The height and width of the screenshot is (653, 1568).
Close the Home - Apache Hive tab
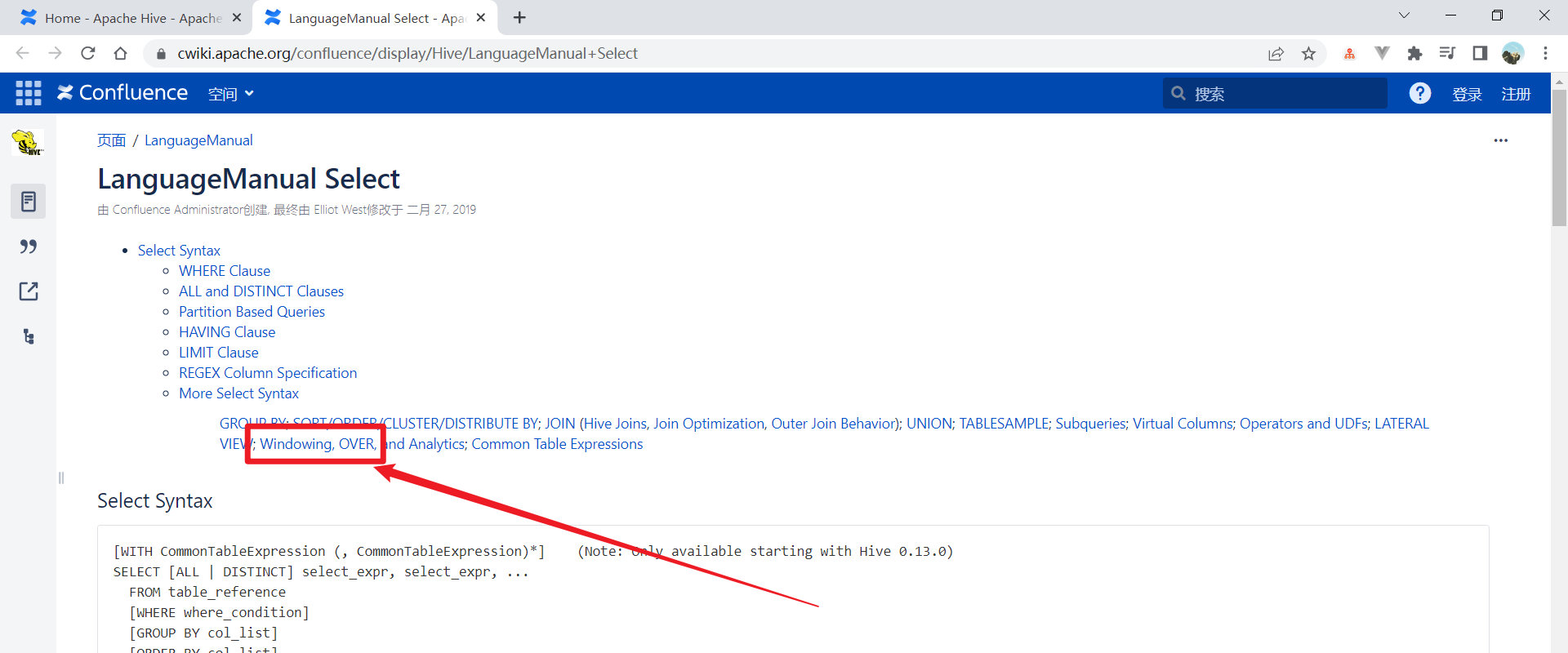point(237,17)
